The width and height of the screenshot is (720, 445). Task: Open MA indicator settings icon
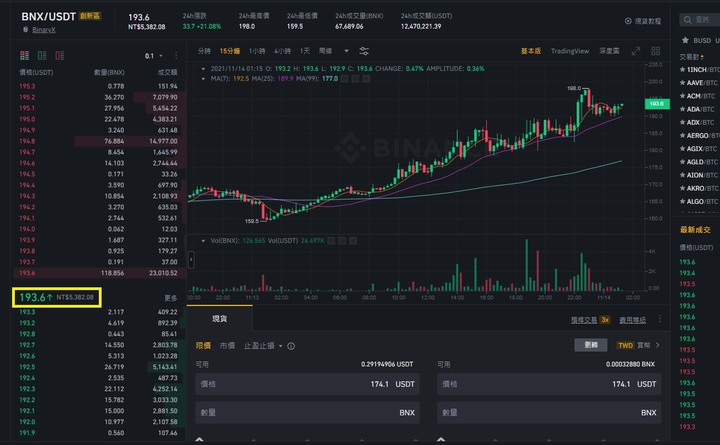pyautogui.click(x=356, y=79)
